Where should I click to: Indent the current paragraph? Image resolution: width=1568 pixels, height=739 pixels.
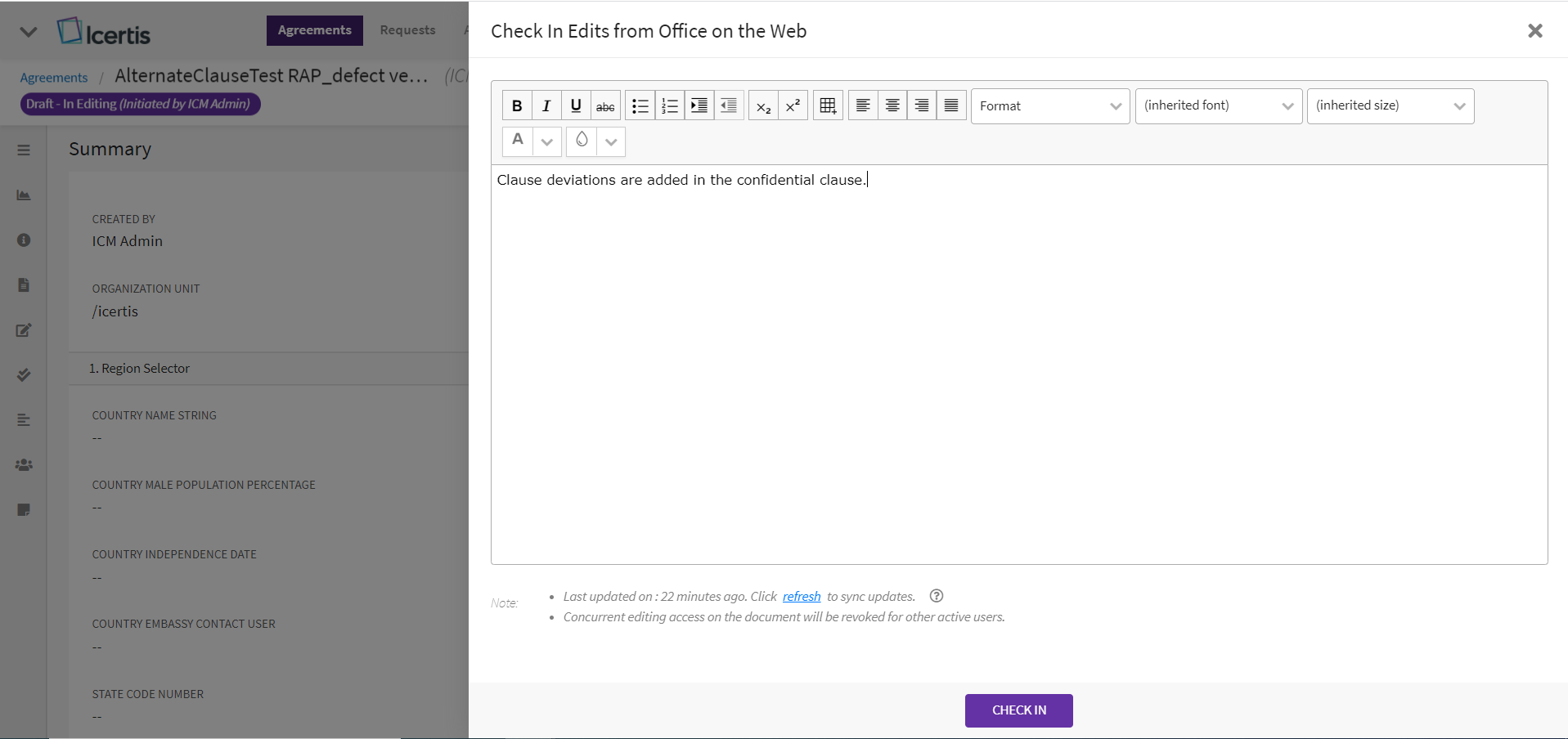pos(699,105)
